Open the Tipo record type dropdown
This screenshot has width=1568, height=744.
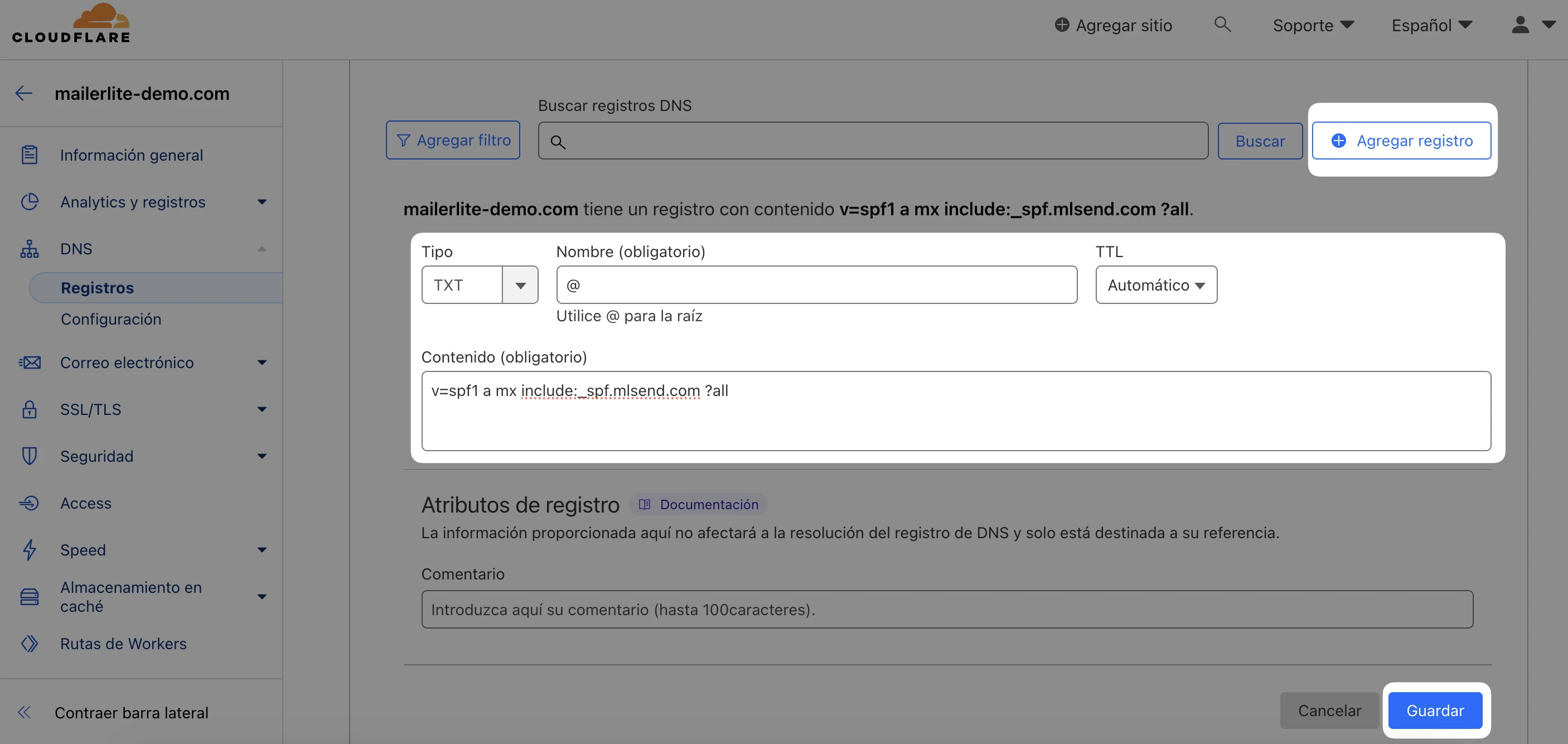(520, 285)
